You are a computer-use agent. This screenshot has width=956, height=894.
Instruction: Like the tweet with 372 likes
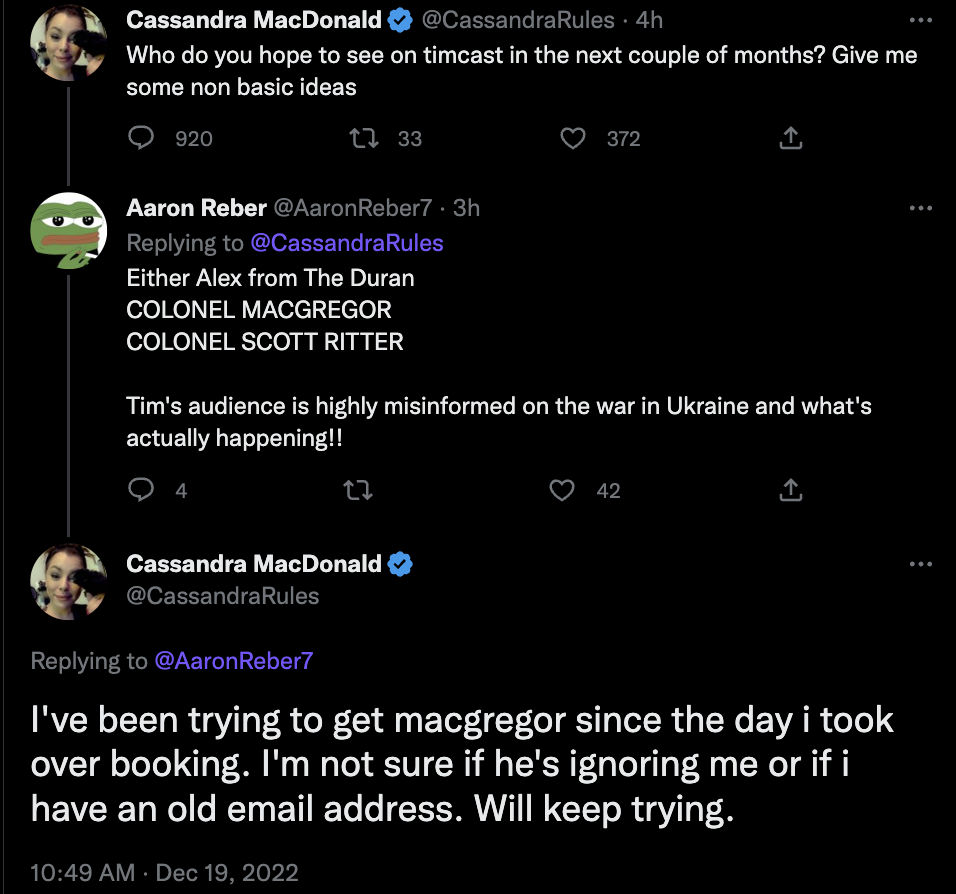coord(572,138)
